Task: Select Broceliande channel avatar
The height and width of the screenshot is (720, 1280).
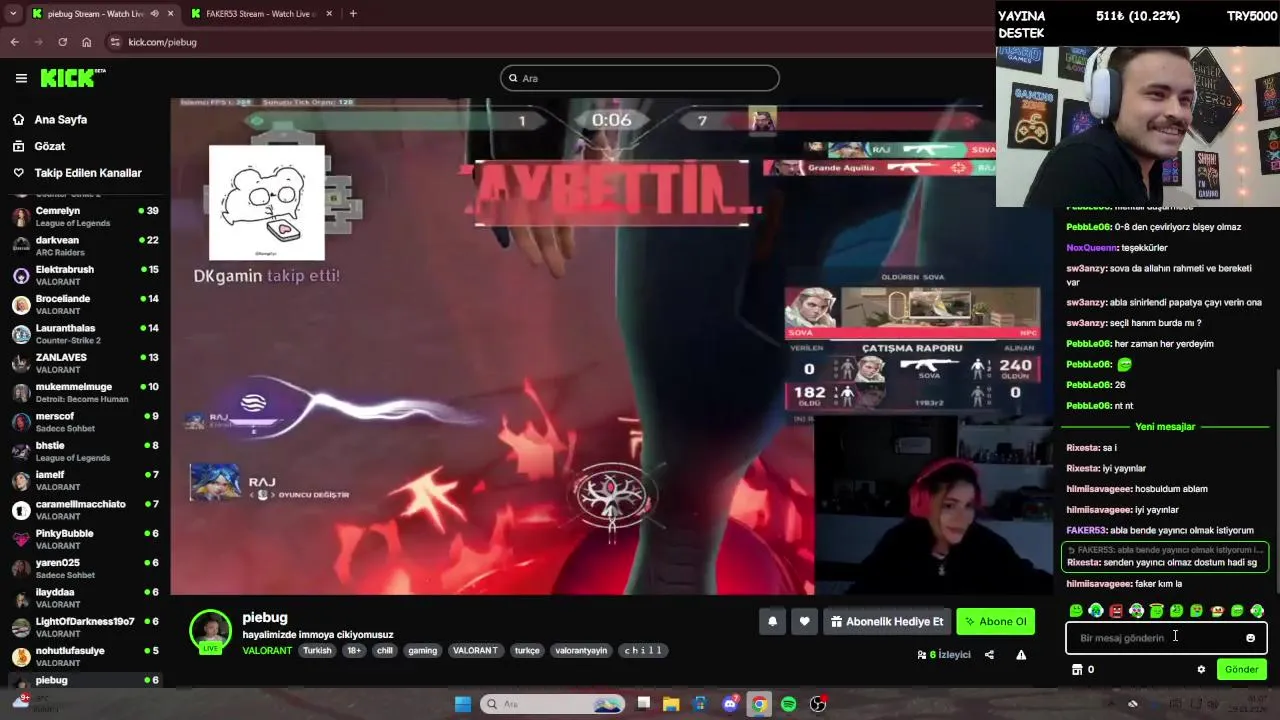Action: click(21, 304)
